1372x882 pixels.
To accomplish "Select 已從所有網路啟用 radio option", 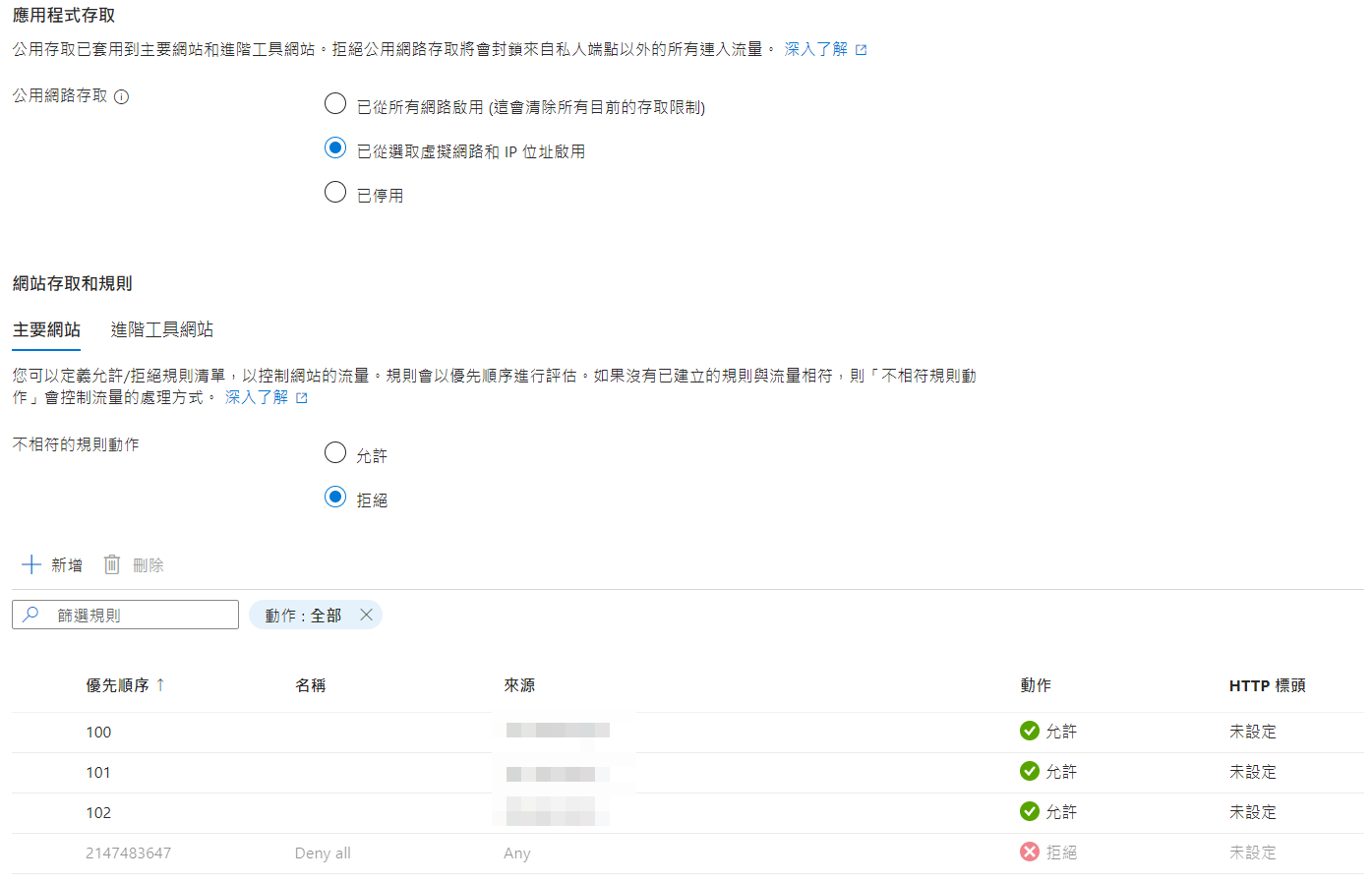I will click(335, 103).
